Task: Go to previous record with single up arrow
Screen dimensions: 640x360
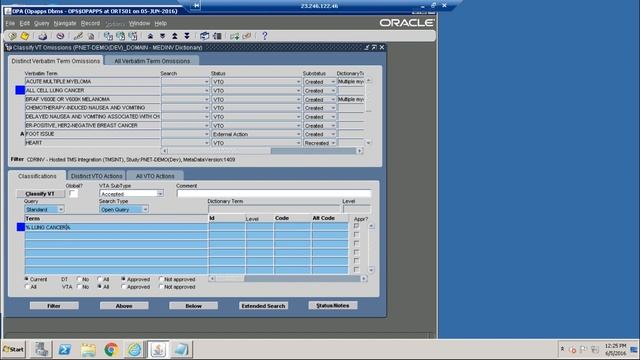Action: (150, 36)
